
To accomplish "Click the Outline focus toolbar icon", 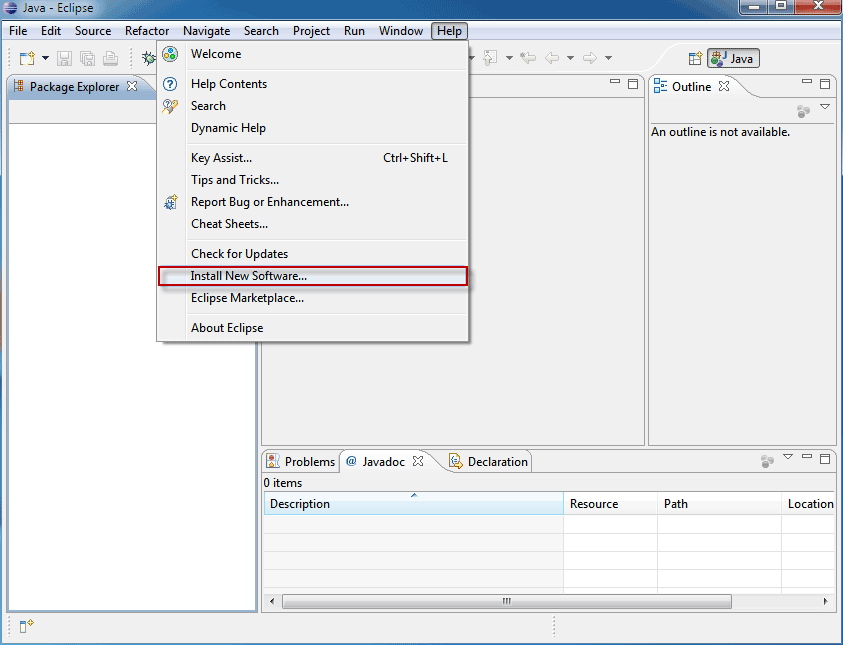I will (803, 111).
